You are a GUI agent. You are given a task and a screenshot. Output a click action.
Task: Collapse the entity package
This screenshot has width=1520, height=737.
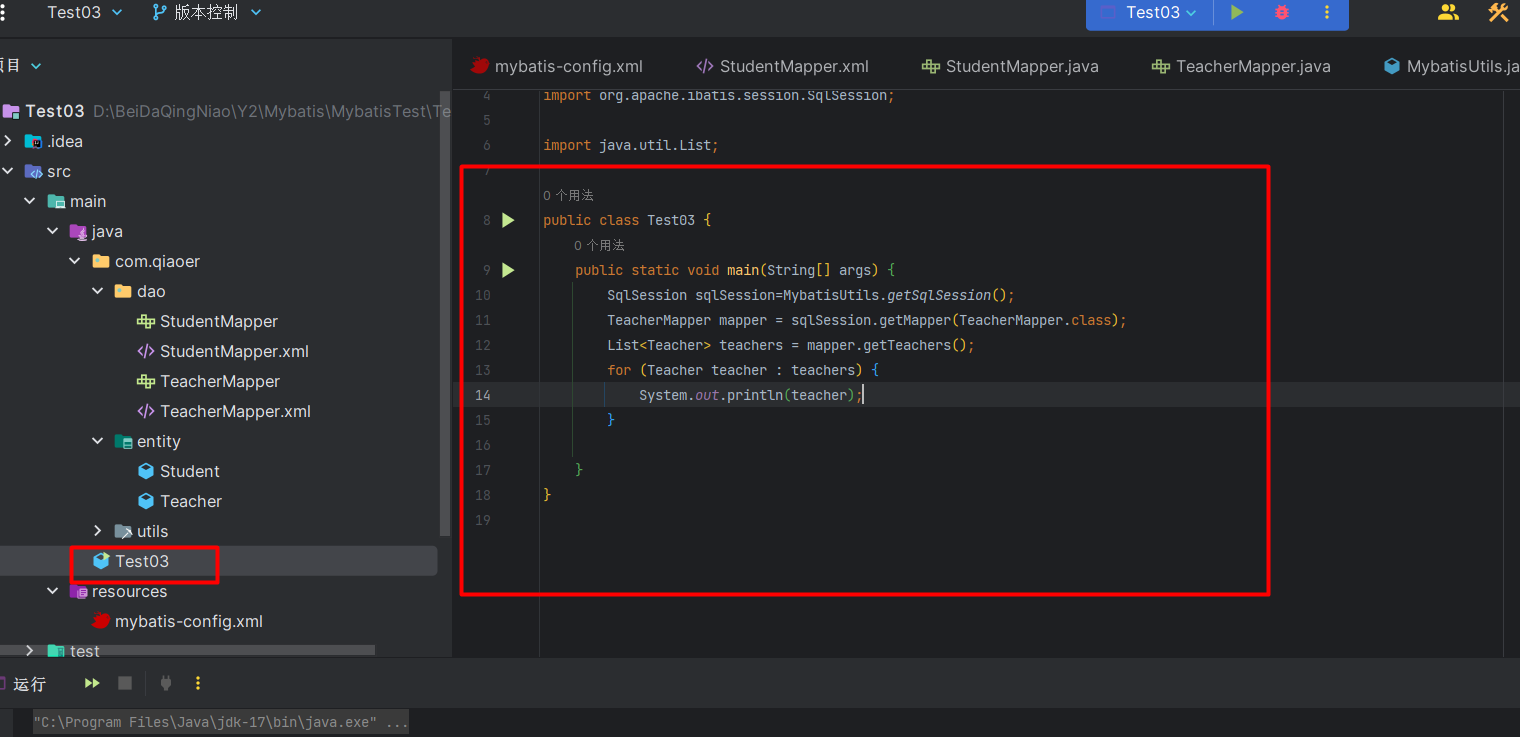coord(97,441)
